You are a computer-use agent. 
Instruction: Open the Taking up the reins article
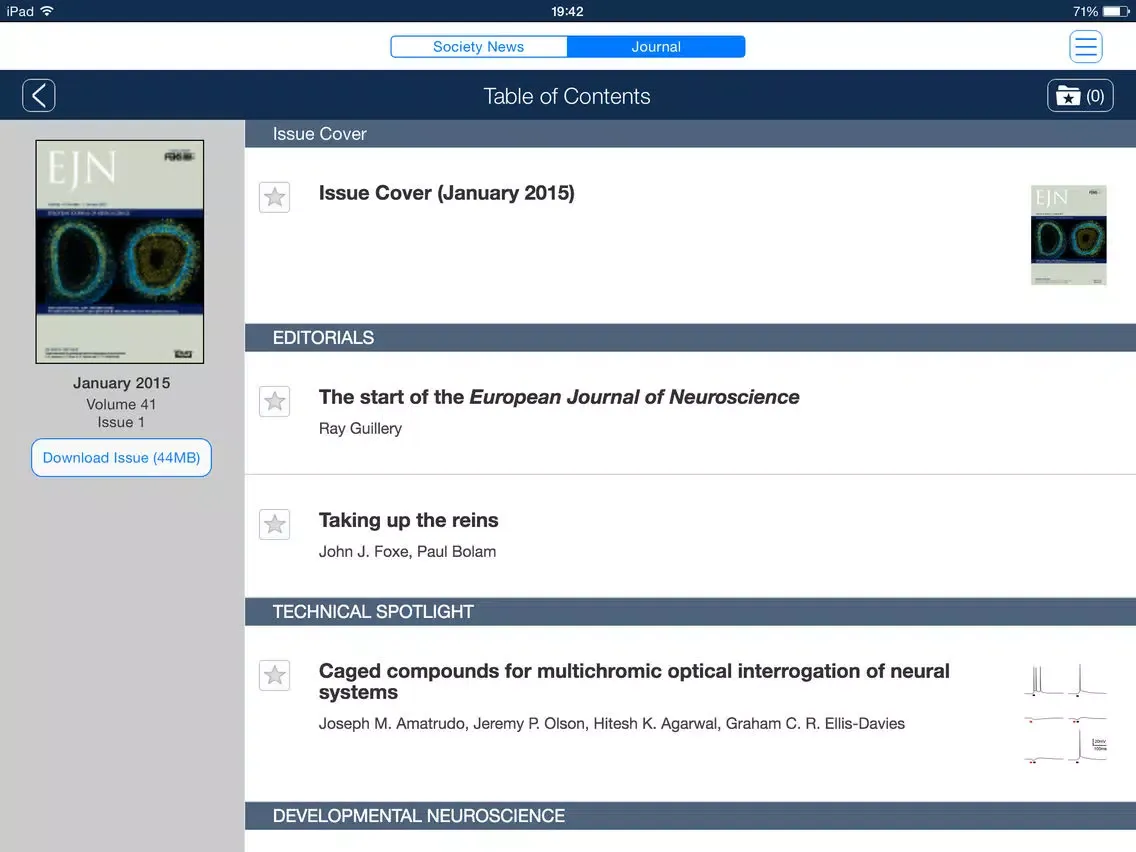tap(409, 520)
